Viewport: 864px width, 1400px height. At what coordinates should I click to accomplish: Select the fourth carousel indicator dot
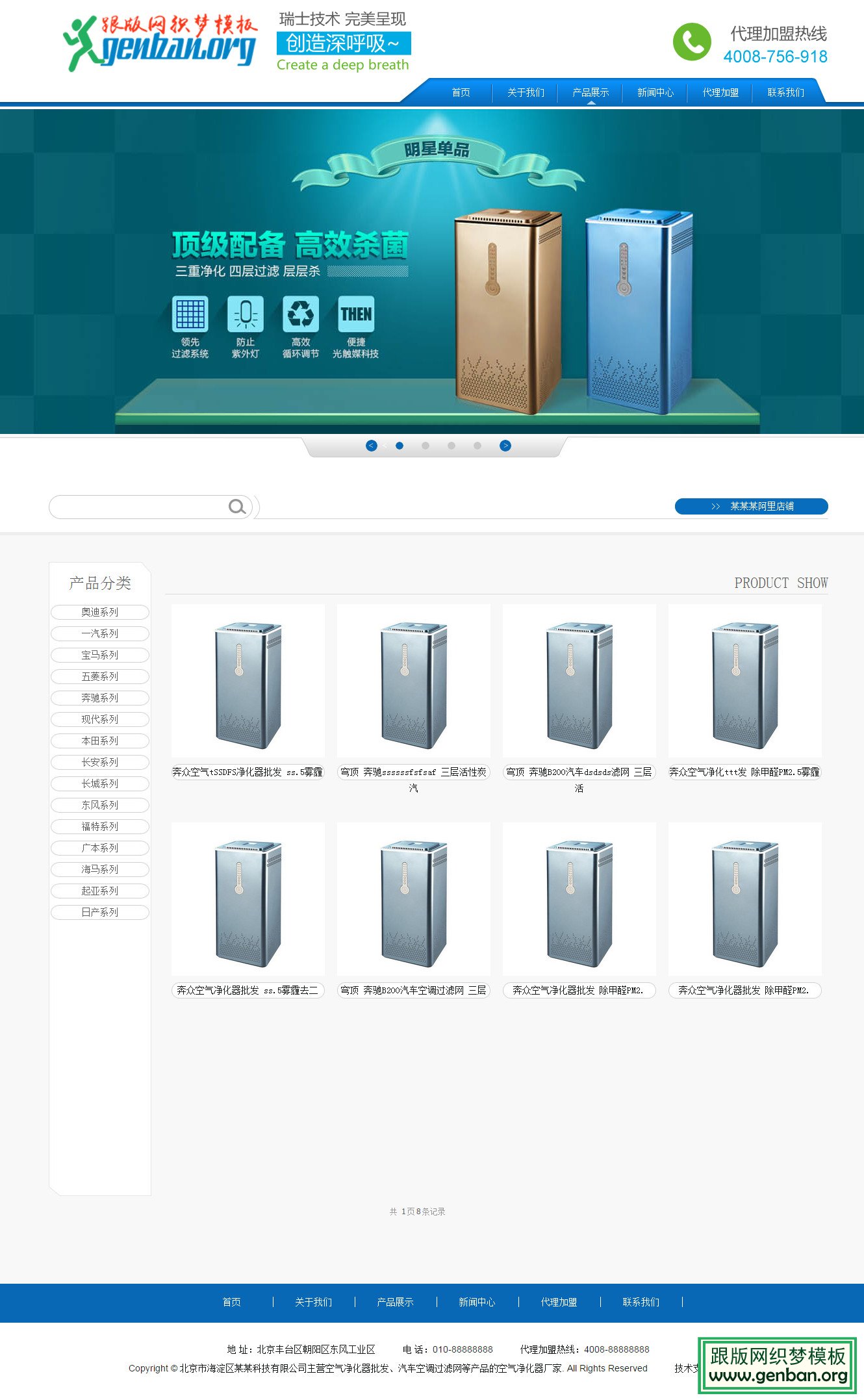pos(477,446)
